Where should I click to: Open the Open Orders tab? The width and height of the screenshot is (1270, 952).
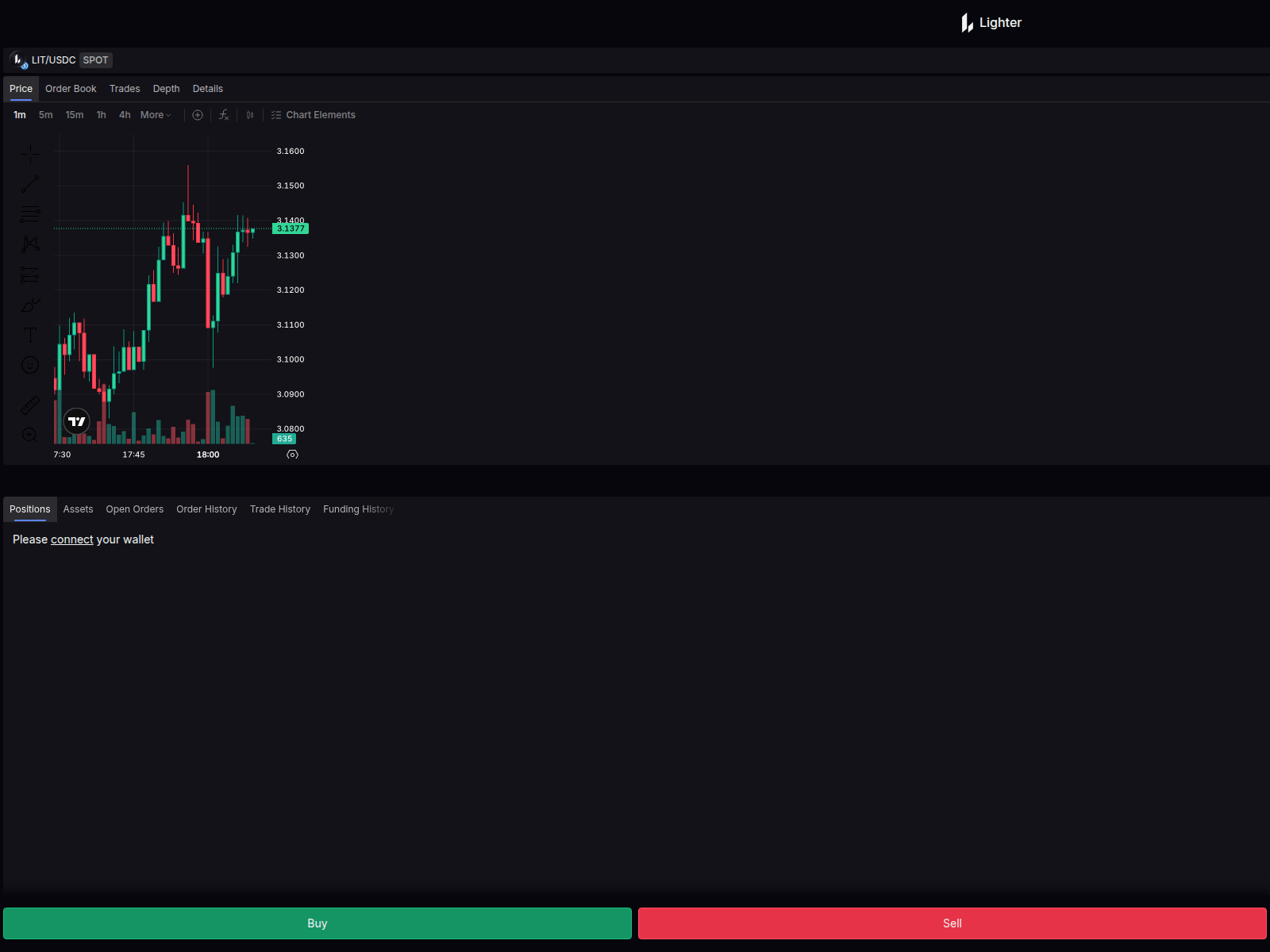tap(135, 509)
